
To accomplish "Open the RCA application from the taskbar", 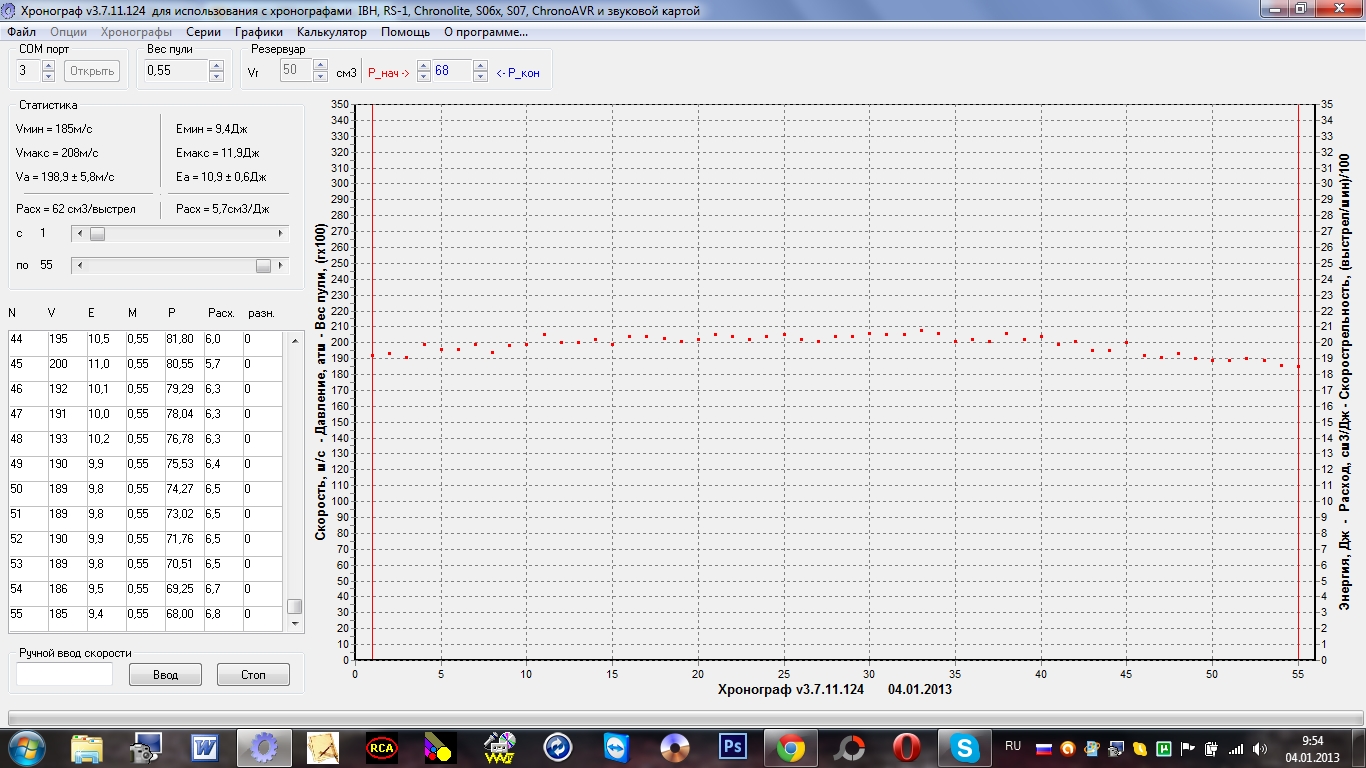I will point(382,748).
